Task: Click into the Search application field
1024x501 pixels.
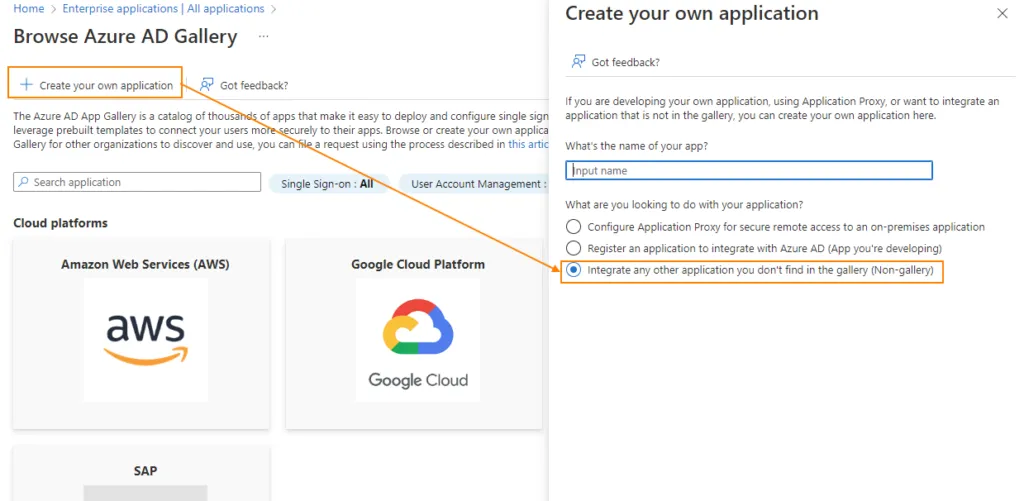Action: coord(137,182)
